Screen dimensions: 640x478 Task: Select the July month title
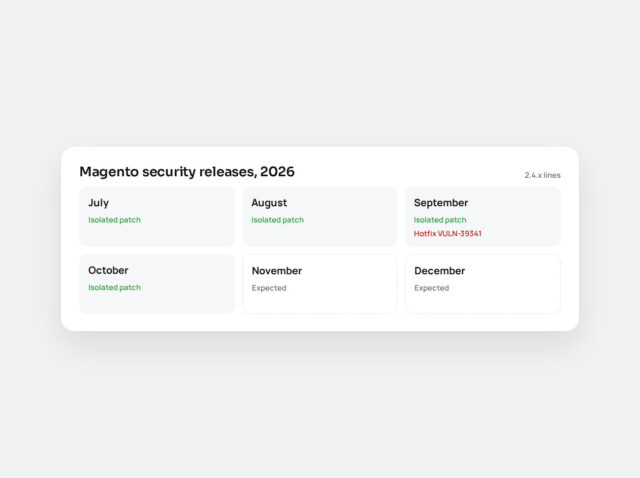[98, 203]
